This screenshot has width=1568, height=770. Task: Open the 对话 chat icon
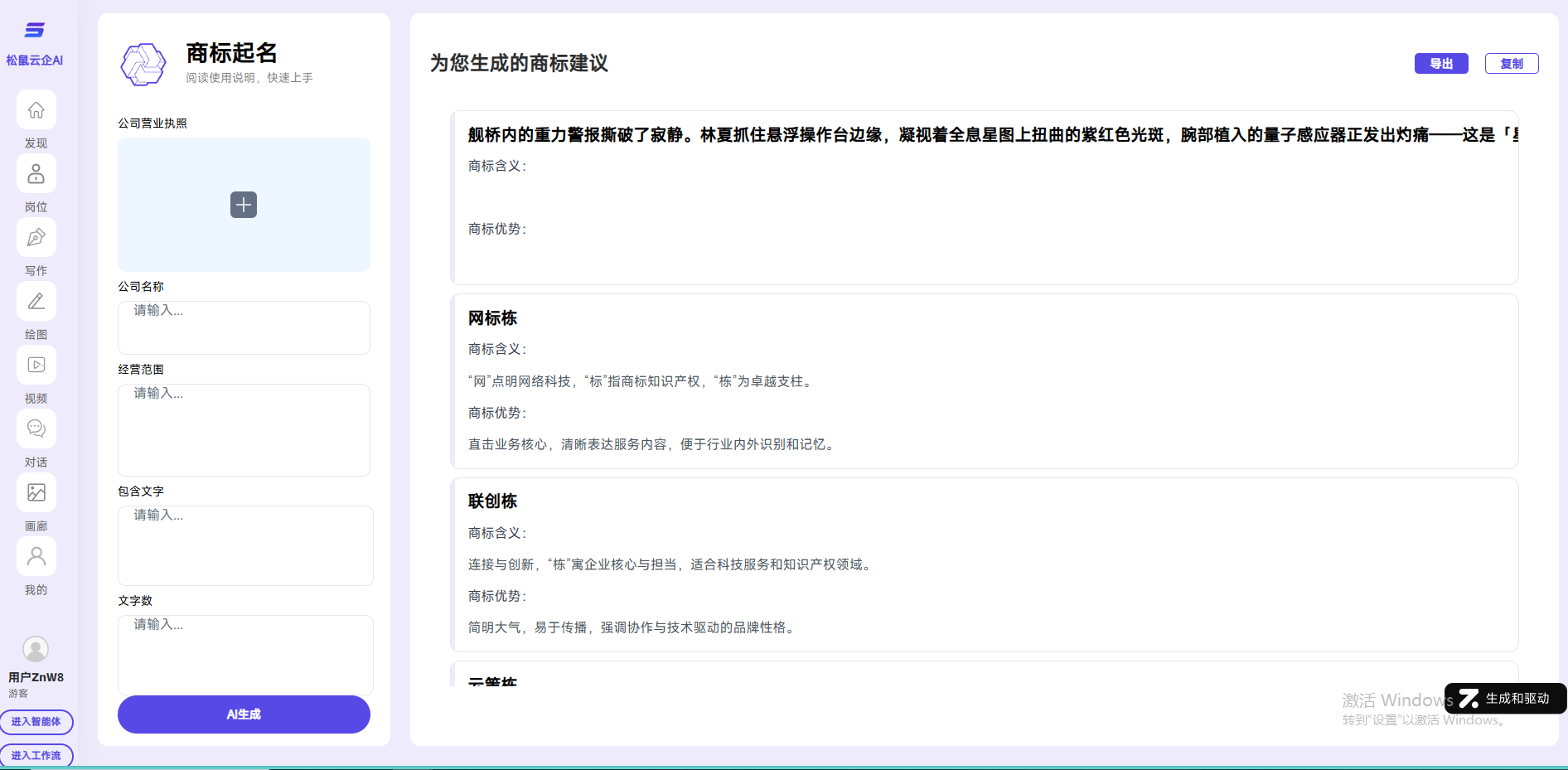click(36, 429)
